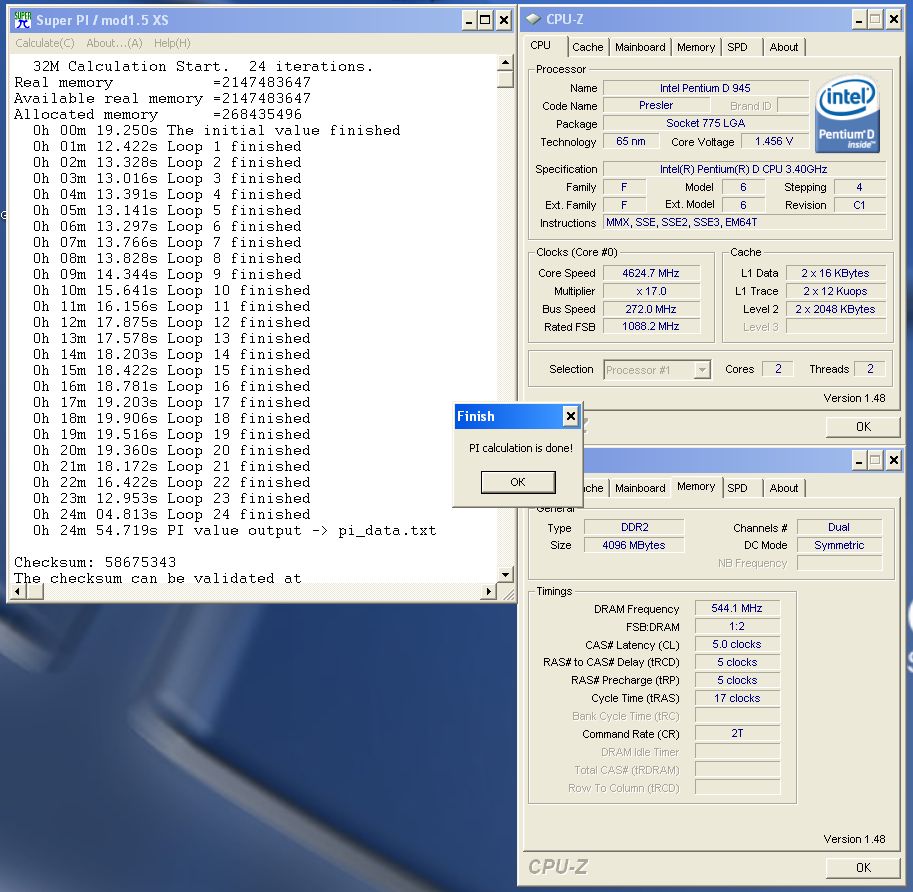Click the Command Rate value '2T'
The width and height of the screenshot is (913, 892).
[737, 734]
